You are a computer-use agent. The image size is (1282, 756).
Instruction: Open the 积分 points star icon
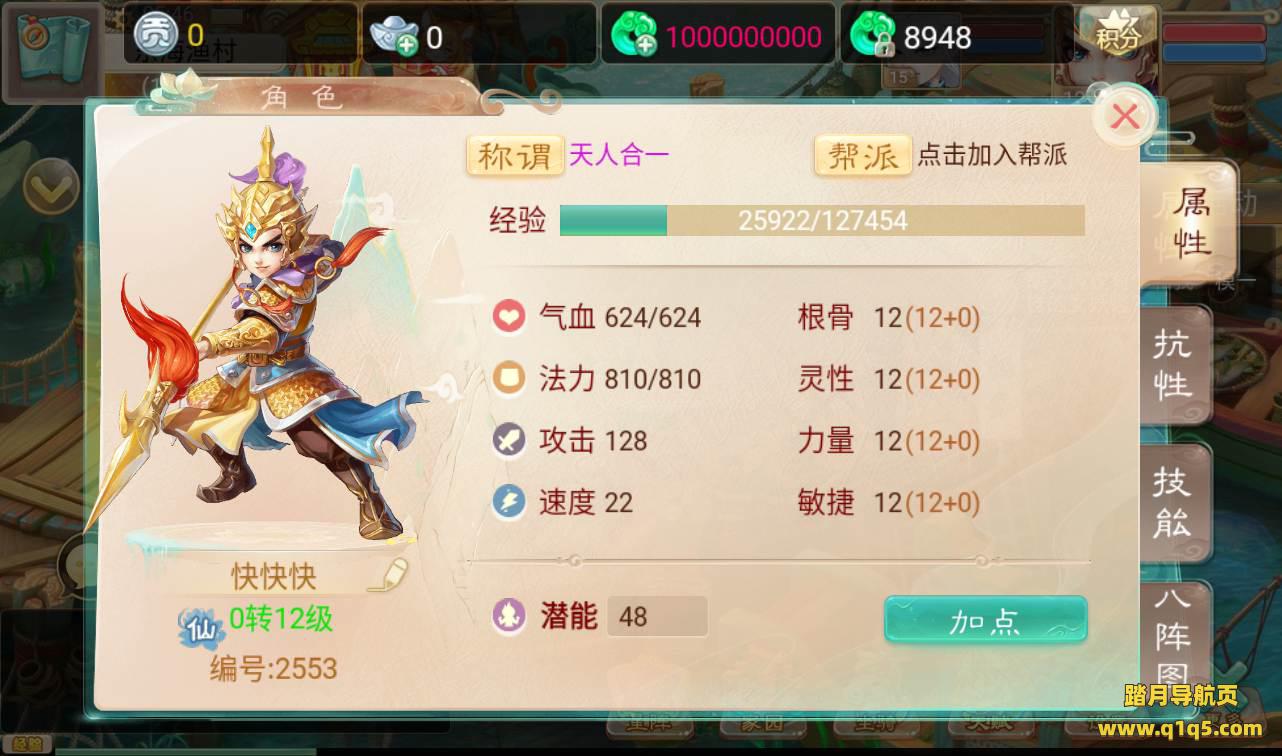pyautogui.click(x=1117, y=34)
